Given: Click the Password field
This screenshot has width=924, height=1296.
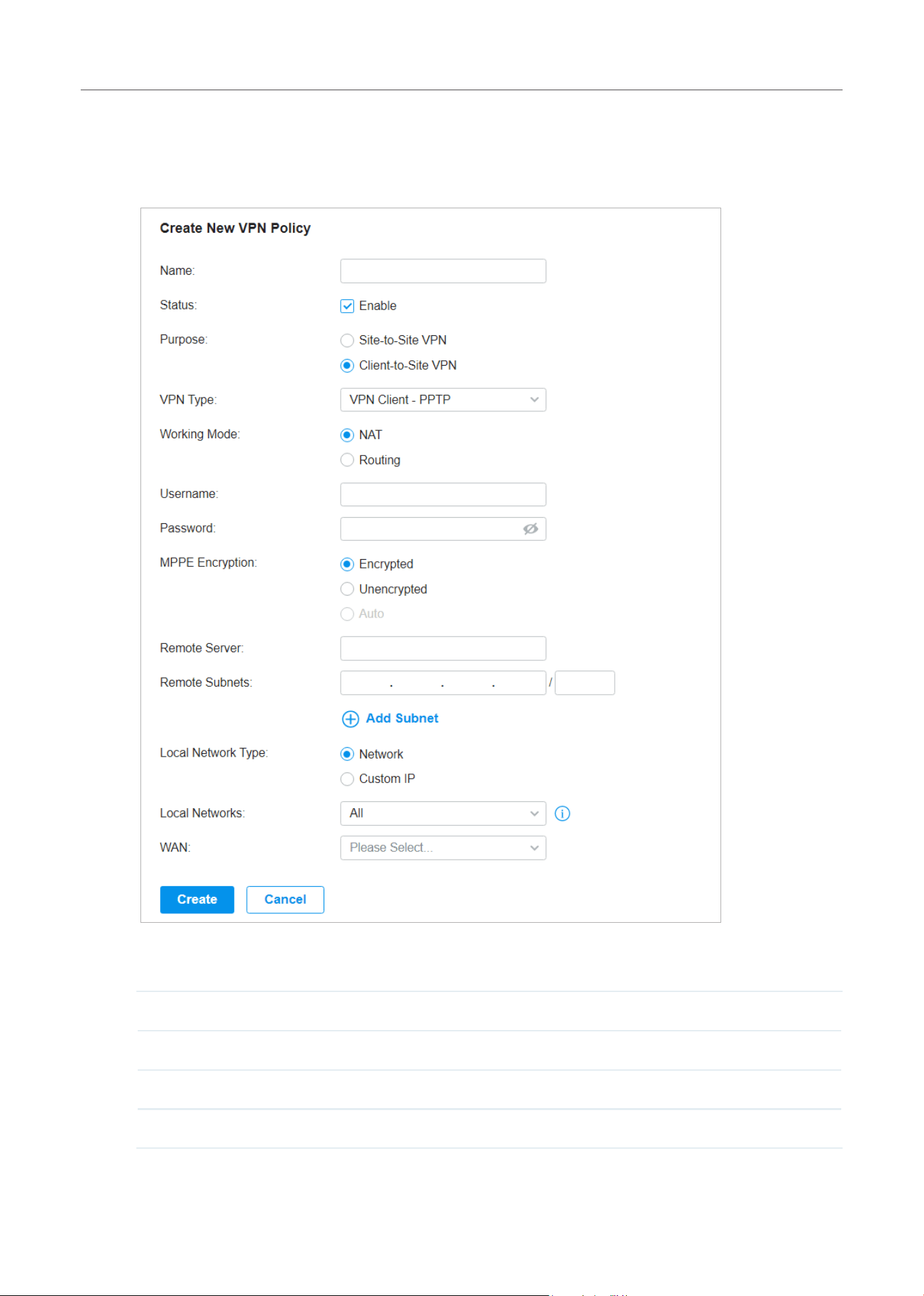Looking at the screenshot, I should [x=443, y=529].
